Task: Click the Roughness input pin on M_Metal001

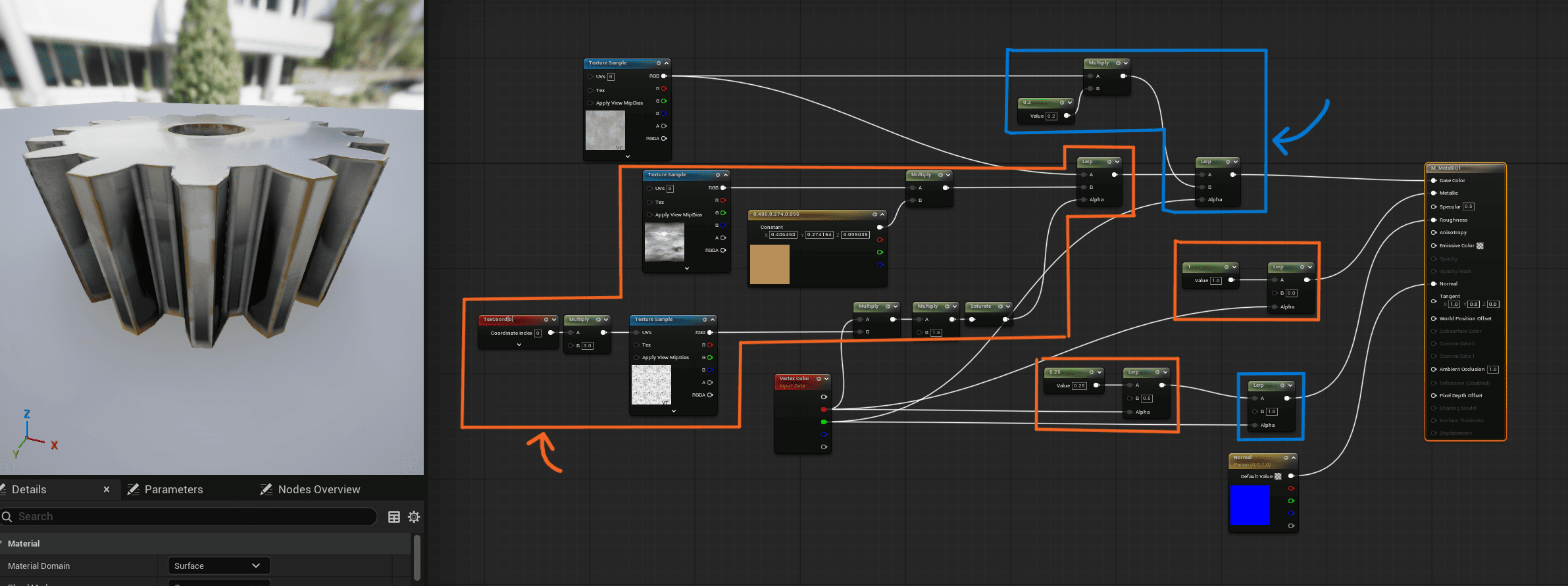Action: (1434, 220)
